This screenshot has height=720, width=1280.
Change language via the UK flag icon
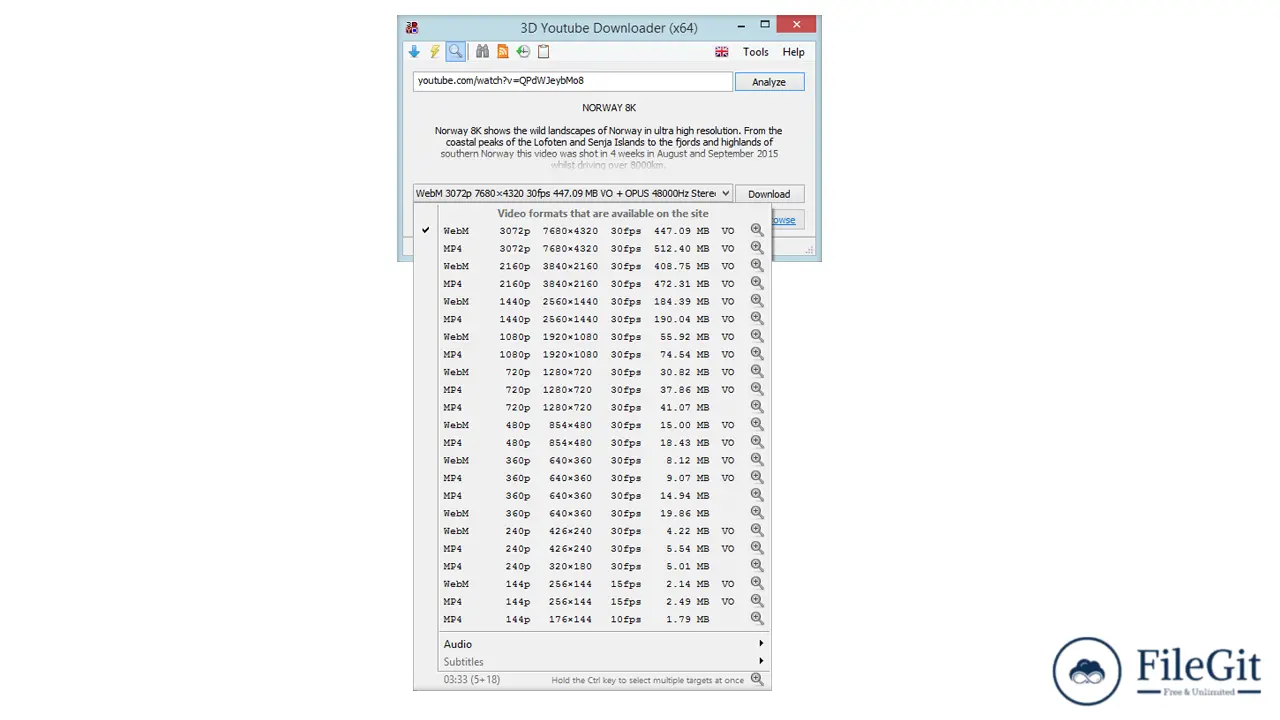pyautogui.click(x=722, y=52)
